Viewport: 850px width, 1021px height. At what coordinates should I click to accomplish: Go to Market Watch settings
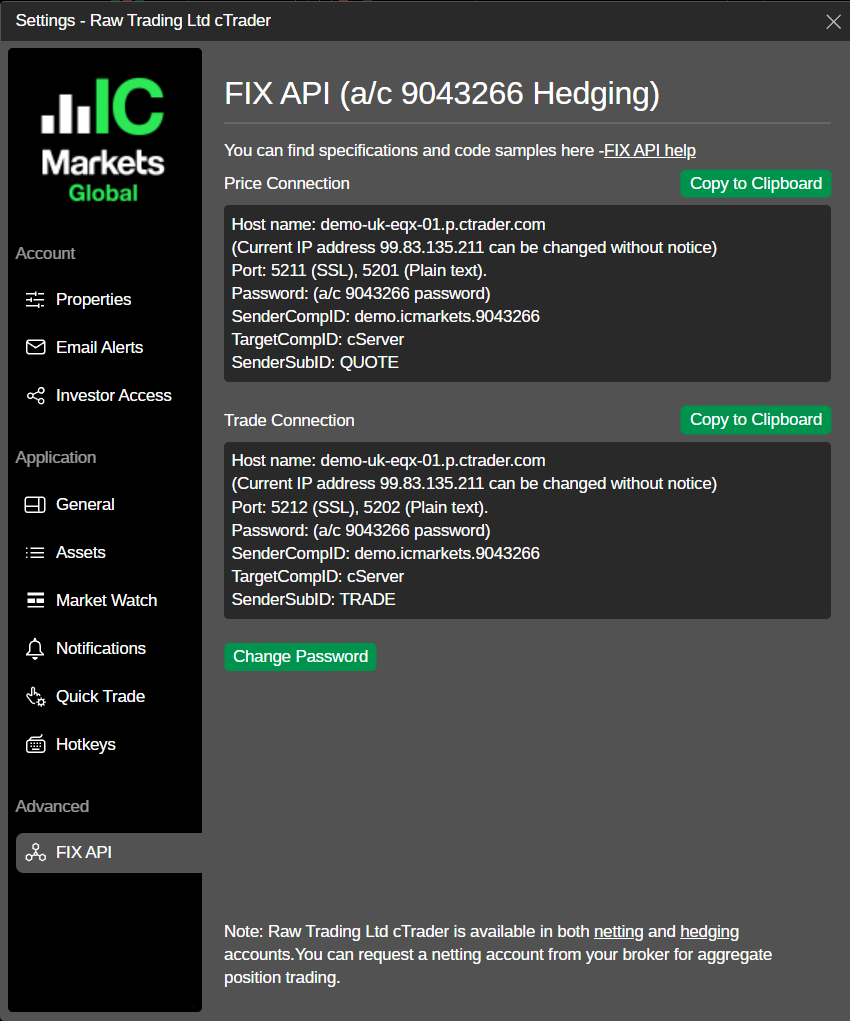105,600
